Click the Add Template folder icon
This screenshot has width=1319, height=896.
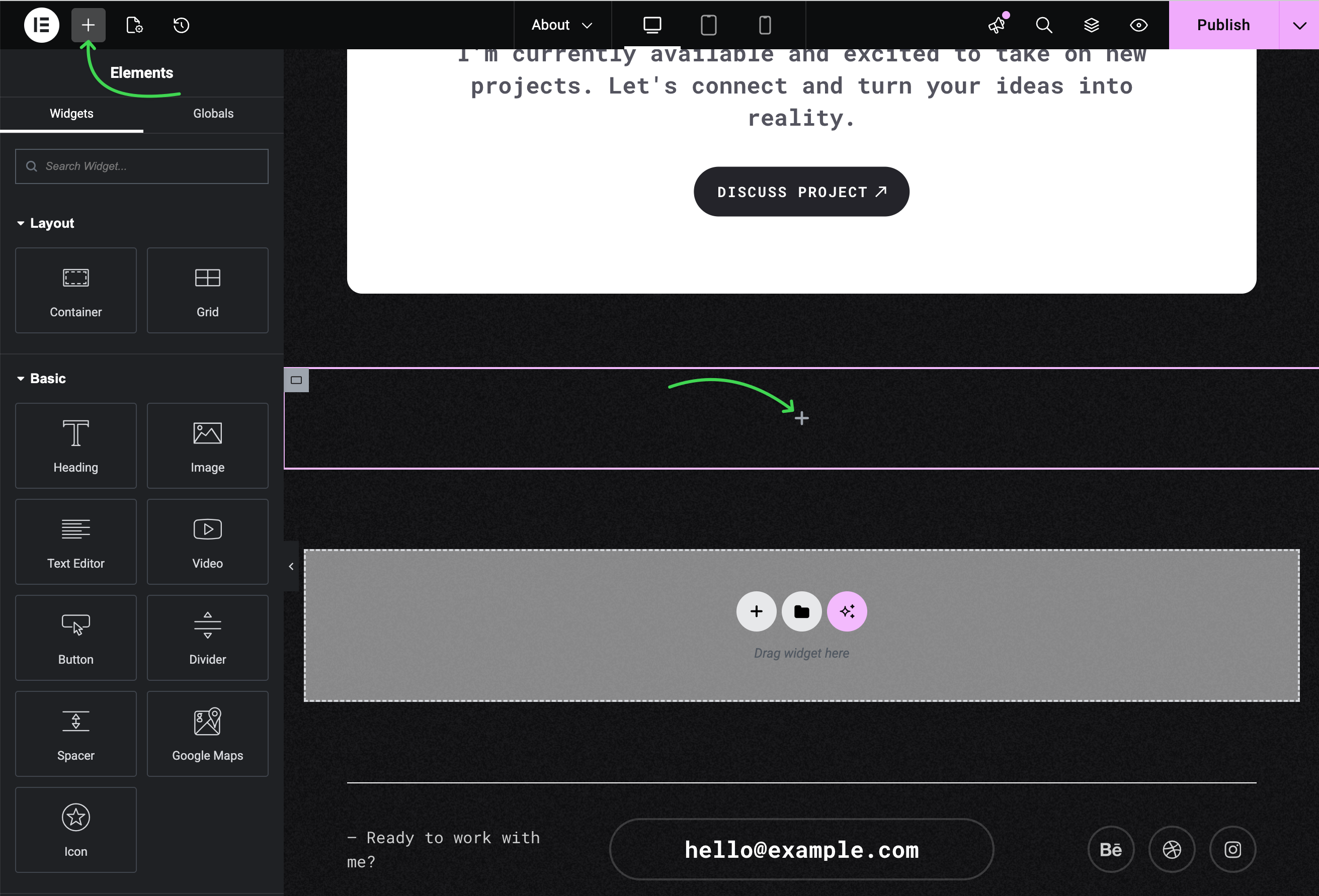point(801,611)
